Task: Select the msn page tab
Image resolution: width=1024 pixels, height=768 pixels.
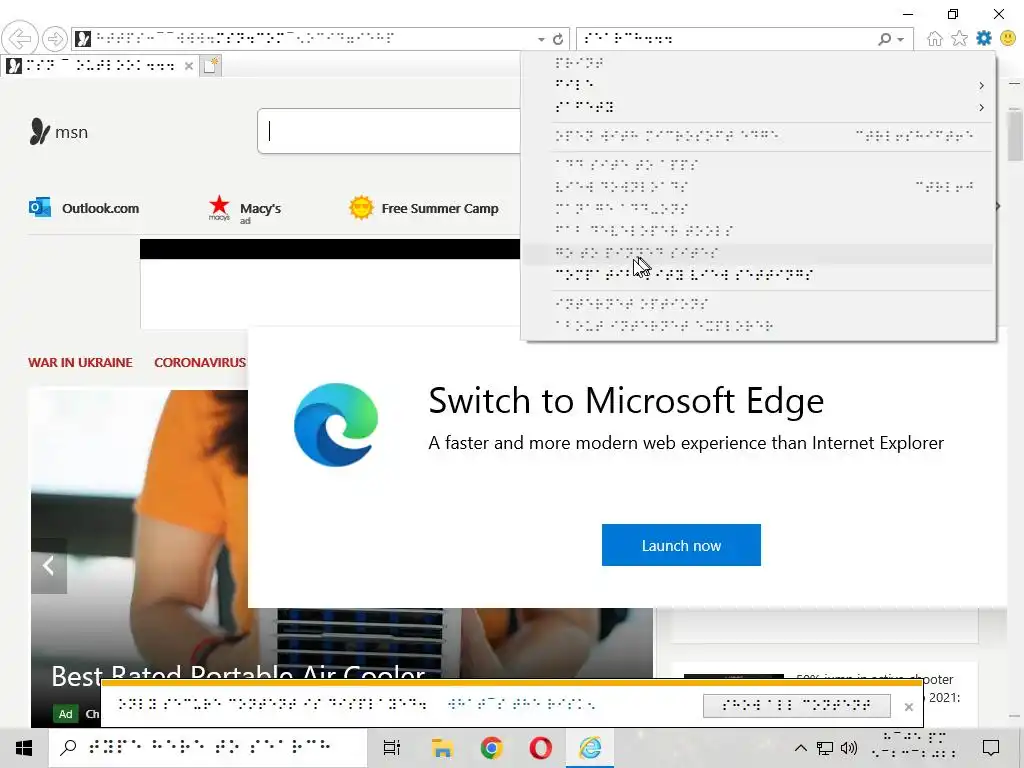Action: [x=99, y=66]
